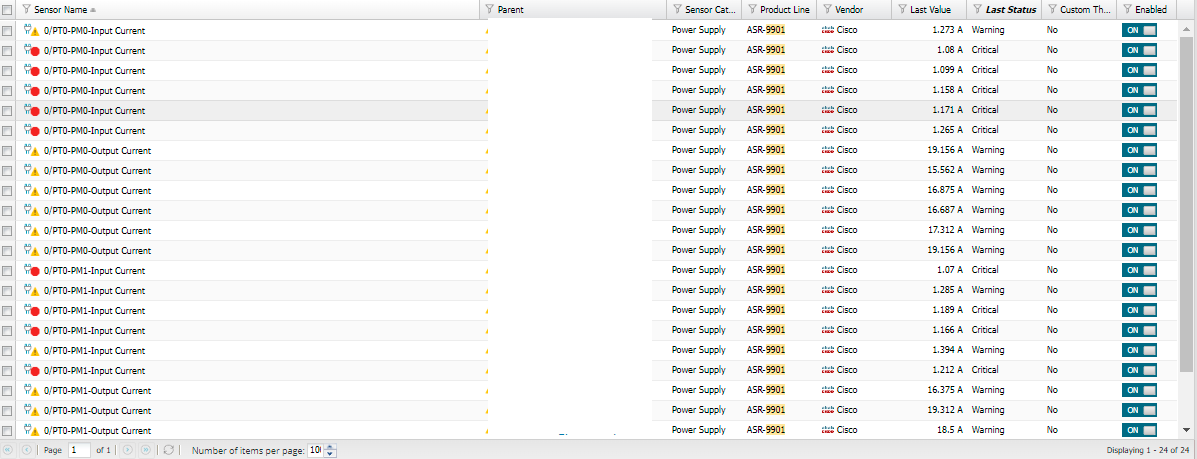The image size is (1197, 459).
Task: Click the Parent column filter icon
Action: point(489,9)
